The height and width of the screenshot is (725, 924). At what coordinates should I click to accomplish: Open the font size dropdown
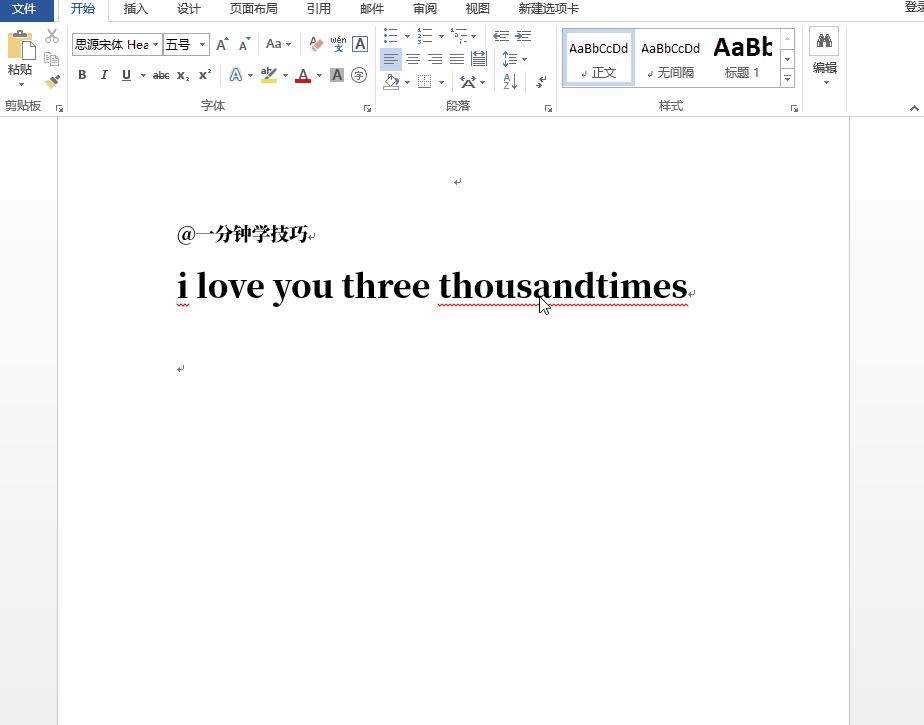click(x=202, y=45)
